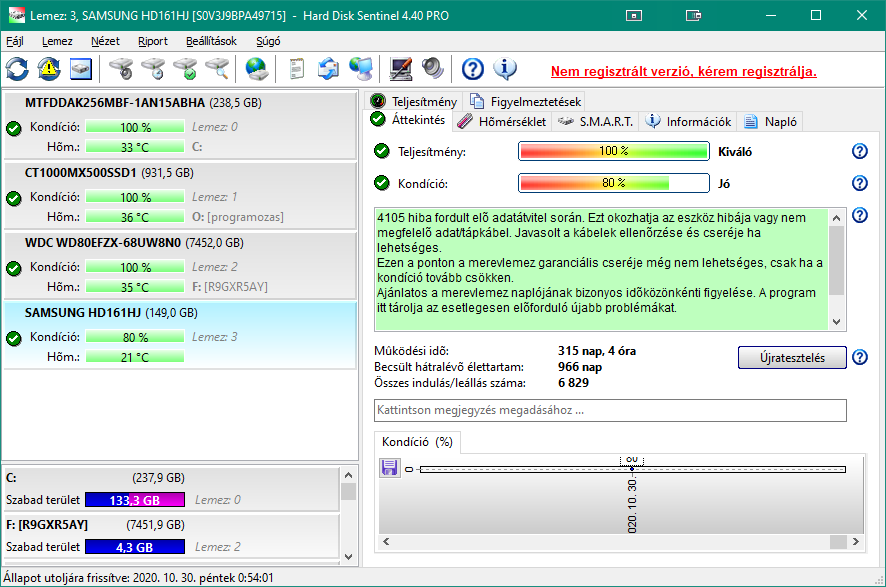
Task: Click the disk with gray gauge toolbar icon
Action: (x=120, y=69)
